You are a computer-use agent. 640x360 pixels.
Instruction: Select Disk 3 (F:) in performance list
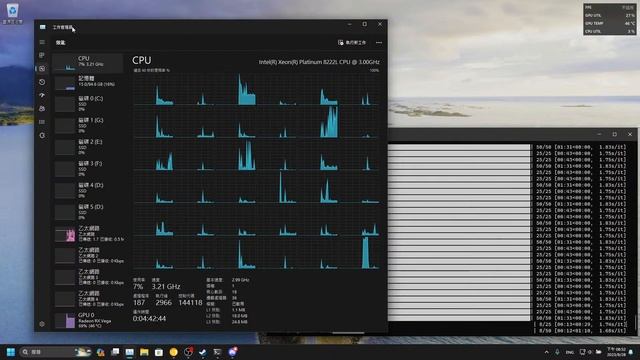pos(88,169)
